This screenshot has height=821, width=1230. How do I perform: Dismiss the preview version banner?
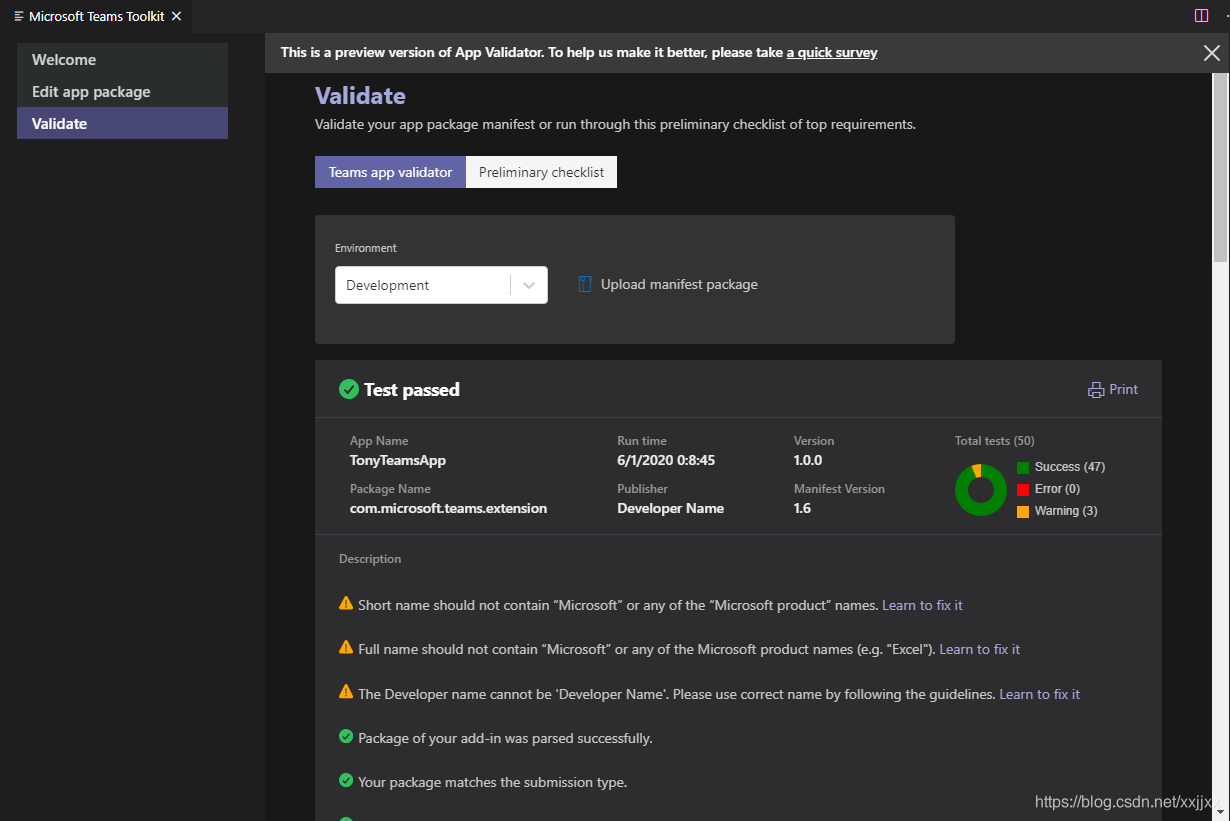click(1211, 53)
